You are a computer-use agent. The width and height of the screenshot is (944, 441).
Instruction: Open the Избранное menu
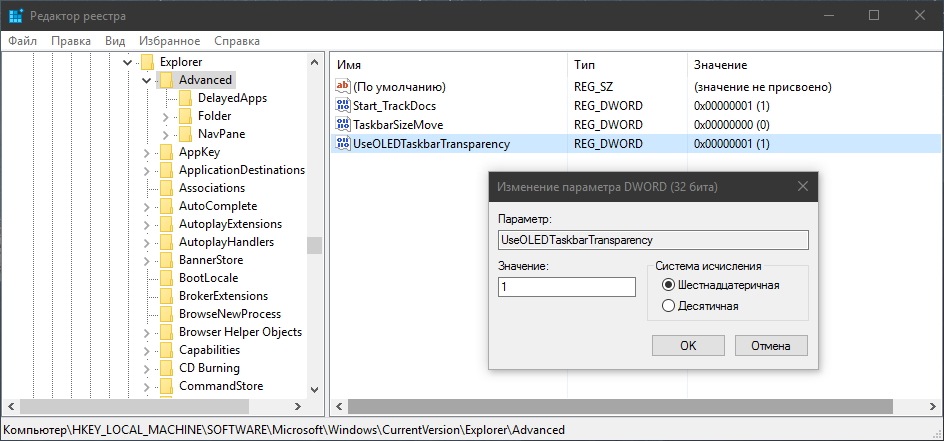pos(170,41)
